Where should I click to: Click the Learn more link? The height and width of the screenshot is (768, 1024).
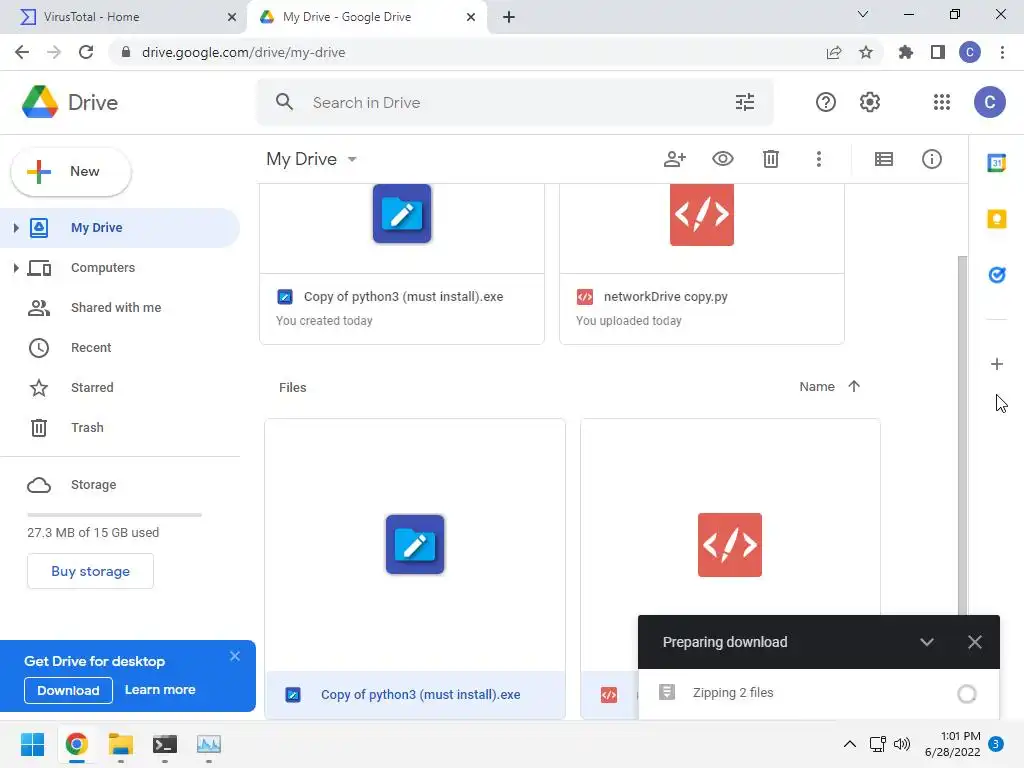pyautogui.click(x=160, y=690)
